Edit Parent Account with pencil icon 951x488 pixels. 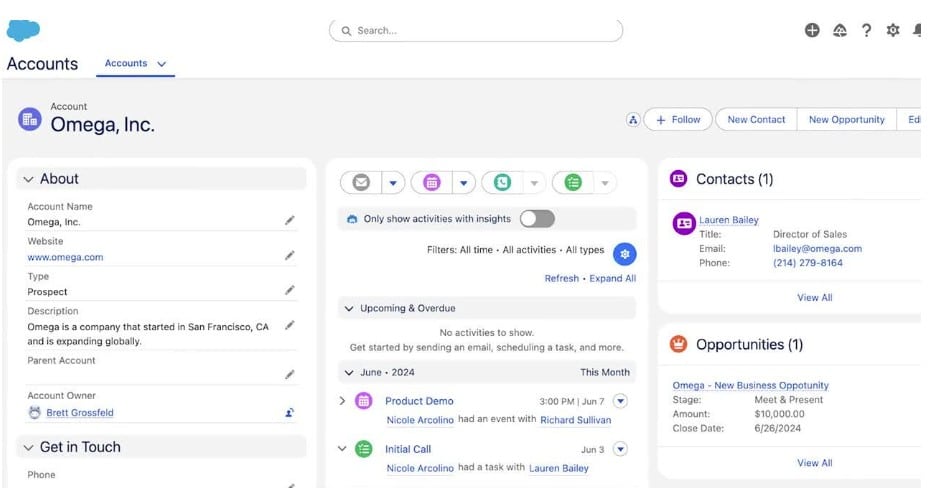pyautogui.click(x=290, y=375)
